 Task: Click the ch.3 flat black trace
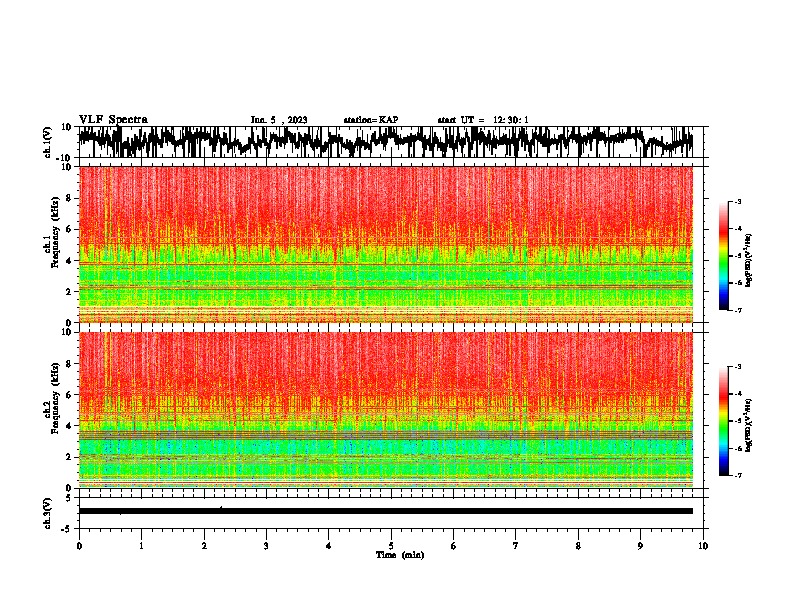click(x=385, y=511)
